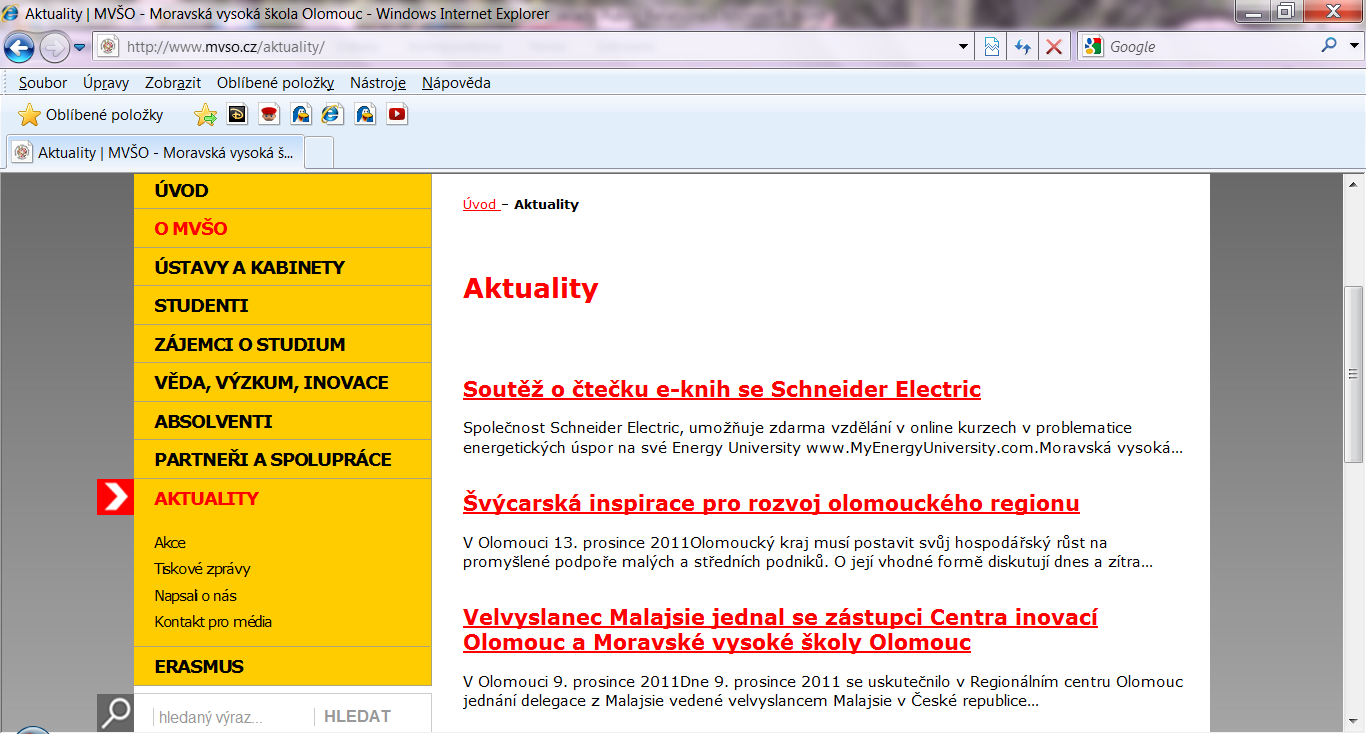Viewport: 1366px width, 734px height.
Task: Toggle the Compatibility View broken-page icon
Action: click(991, 47)
